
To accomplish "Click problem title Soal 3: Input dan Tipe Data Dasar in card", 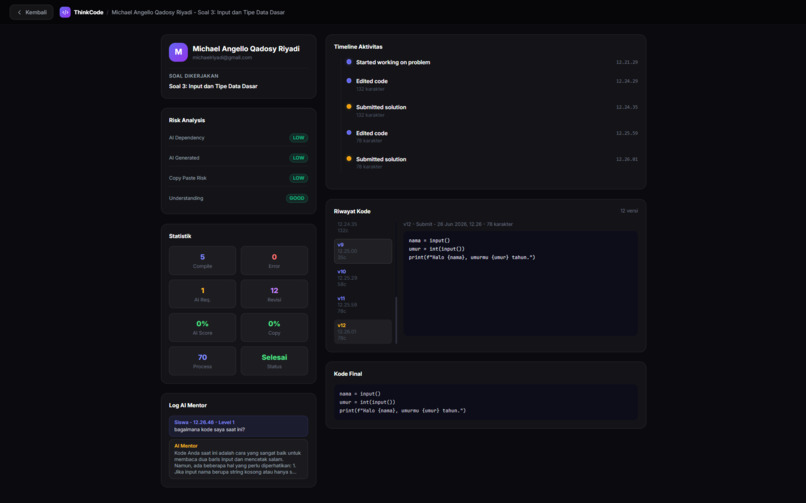I will tap(213, 86).
